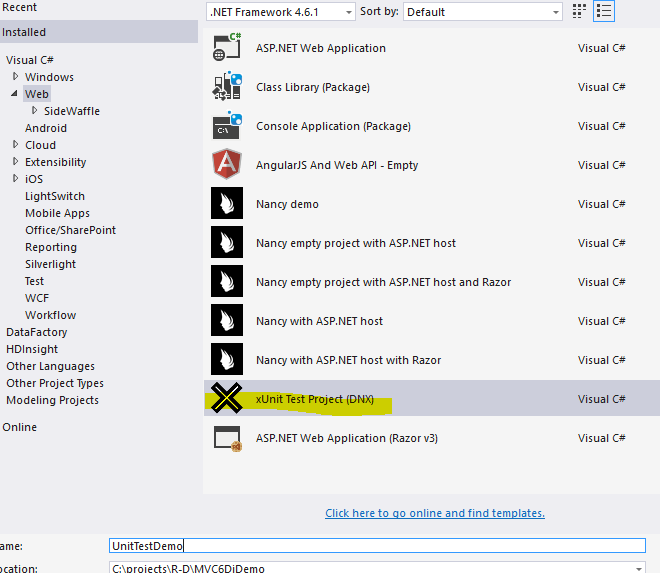Expand the Extensibility node arrow

pyautogui.click(x=16, y=161)
